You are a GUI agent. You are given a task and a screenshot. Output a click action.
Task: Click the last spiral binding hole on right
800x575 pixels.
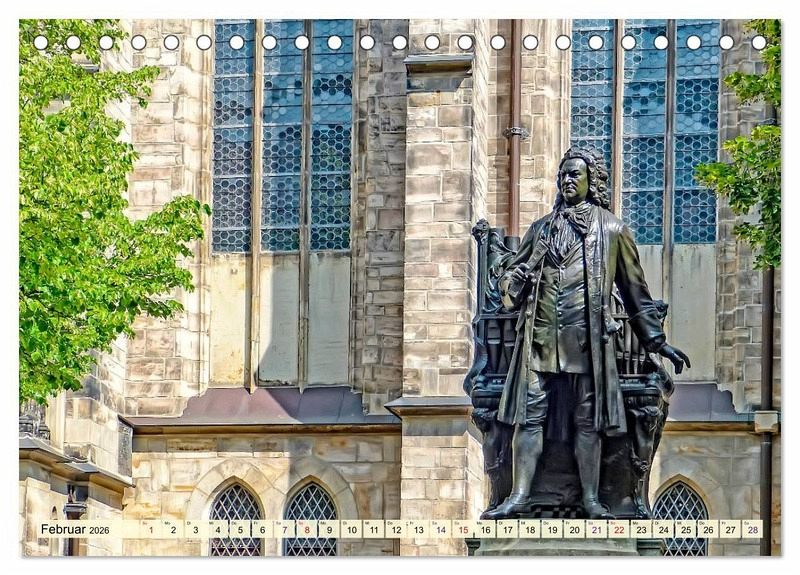(x=758, y=42)
